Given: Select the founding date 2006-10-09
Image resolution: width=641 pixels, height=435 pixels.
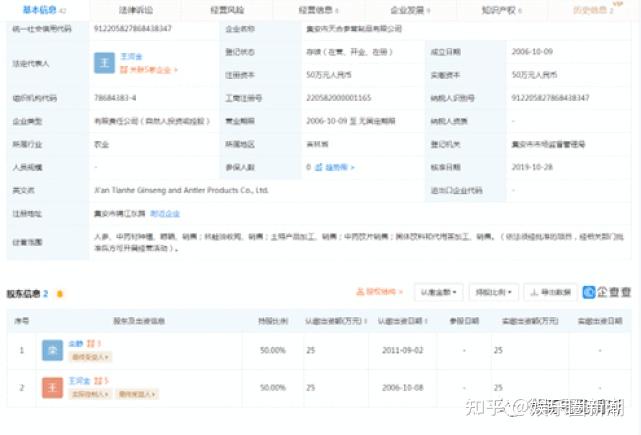Looking at the screenshot, I should coord(532,52).
